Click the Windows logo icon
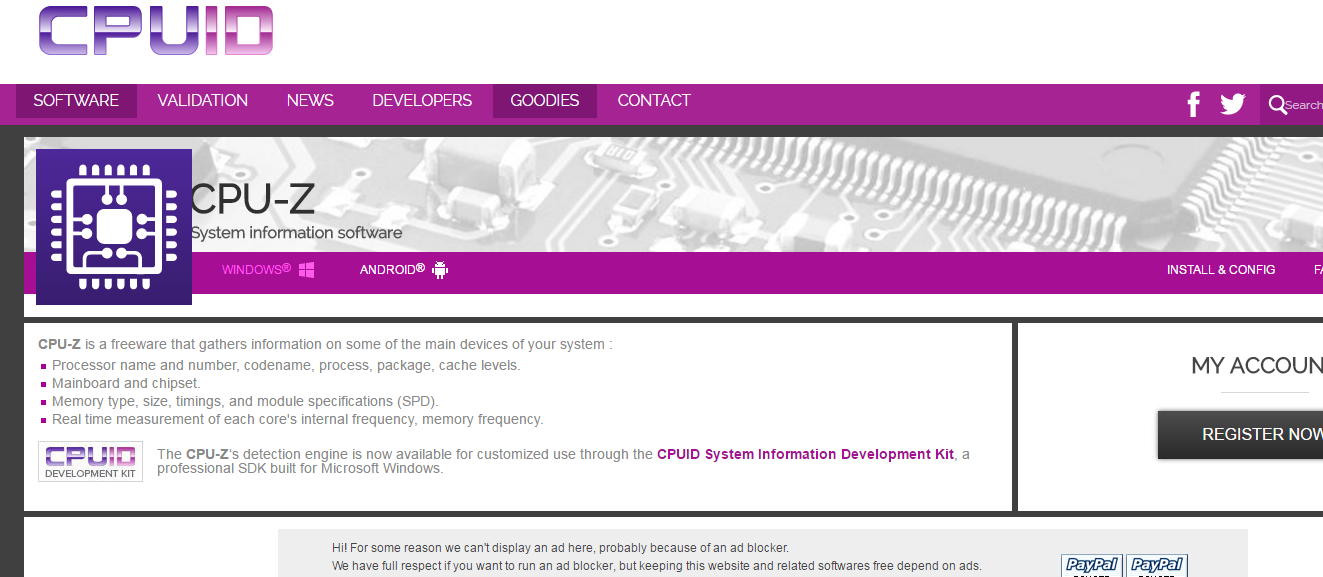The height and width of the screenshot is (577, 1323). 306,270
